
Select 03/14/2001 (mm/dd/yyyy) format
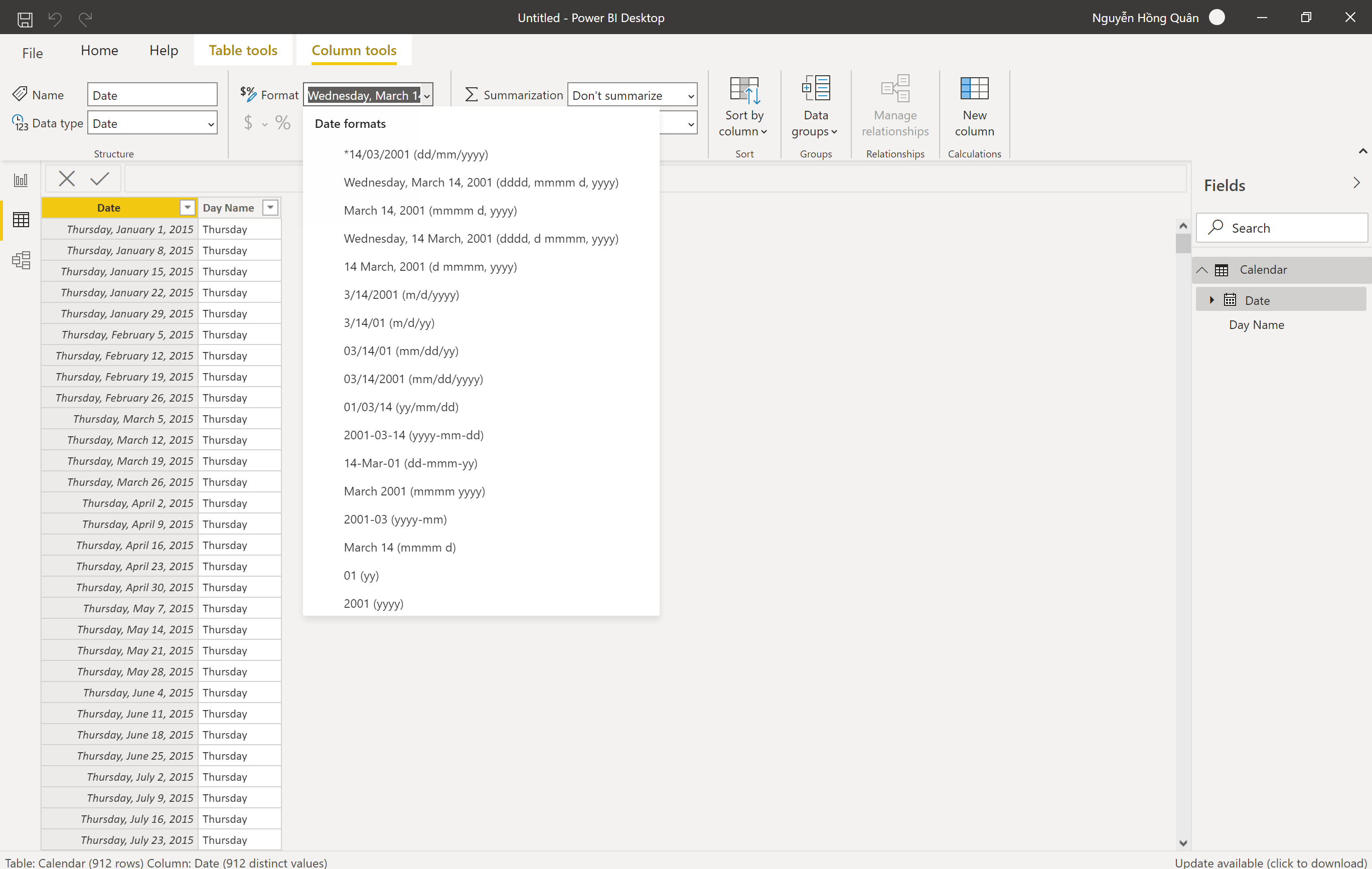click(x=481, y=379)
